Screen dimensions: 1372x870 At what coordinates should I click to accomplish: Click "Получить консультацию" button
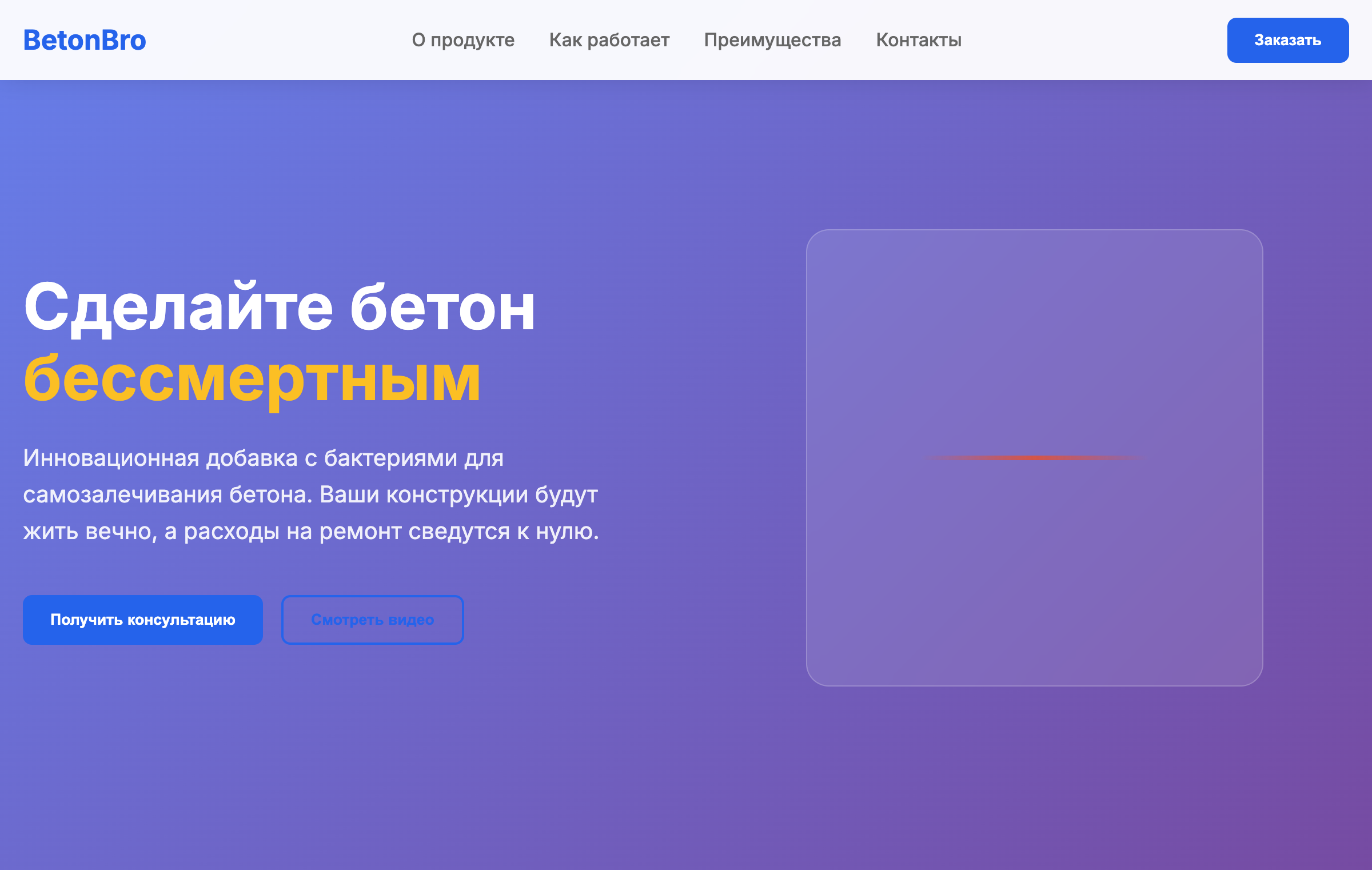(x=142, y=619)
